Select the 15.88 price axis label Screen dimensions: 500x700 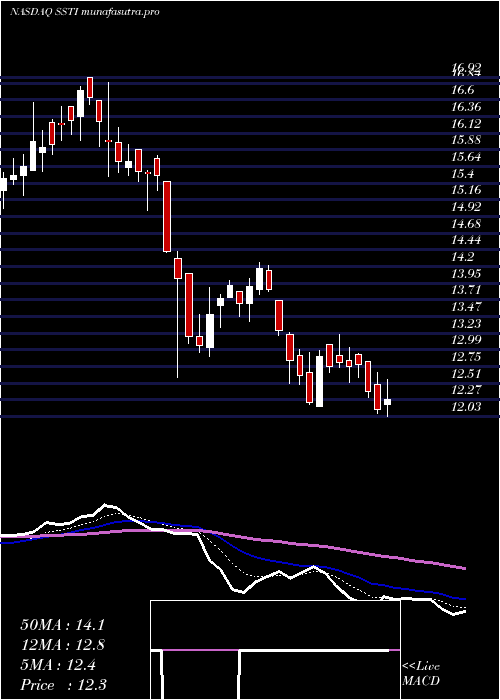466,140
